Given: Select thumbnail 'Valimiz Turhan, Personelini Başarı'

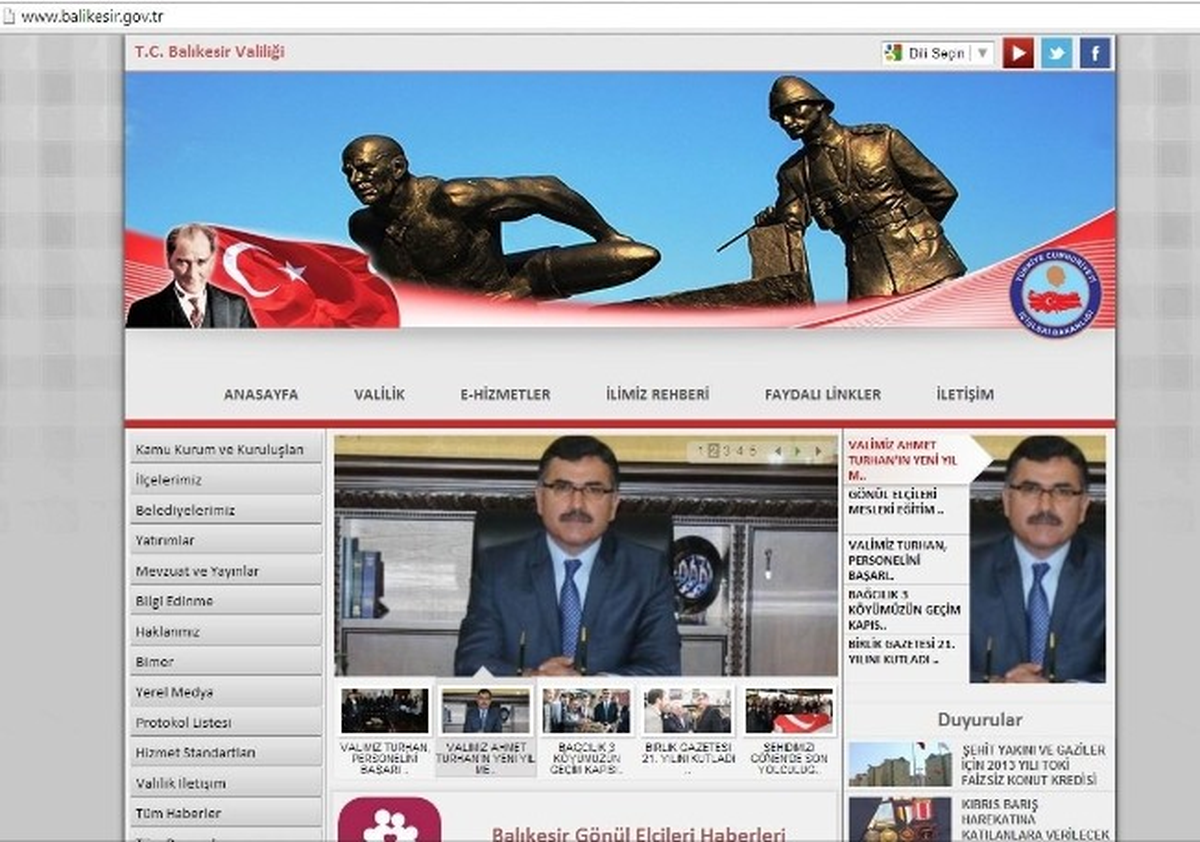Looking at the screenshot, I should pos(385,730).
